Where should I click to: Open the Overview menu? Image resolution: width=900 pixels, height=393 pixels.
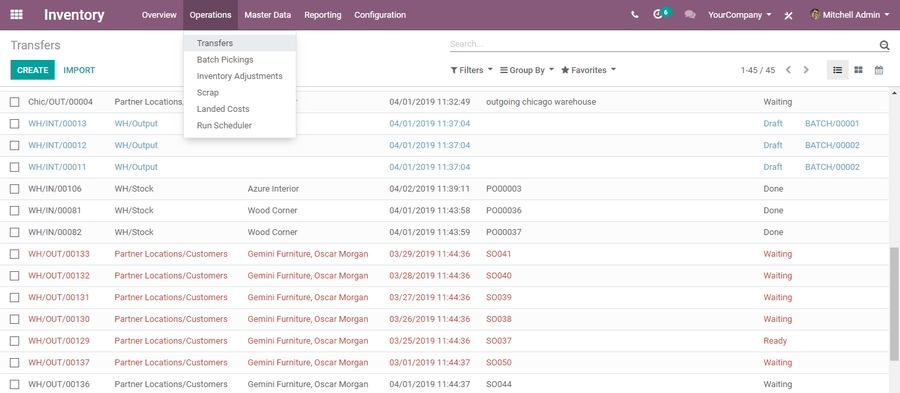(159, 15)
